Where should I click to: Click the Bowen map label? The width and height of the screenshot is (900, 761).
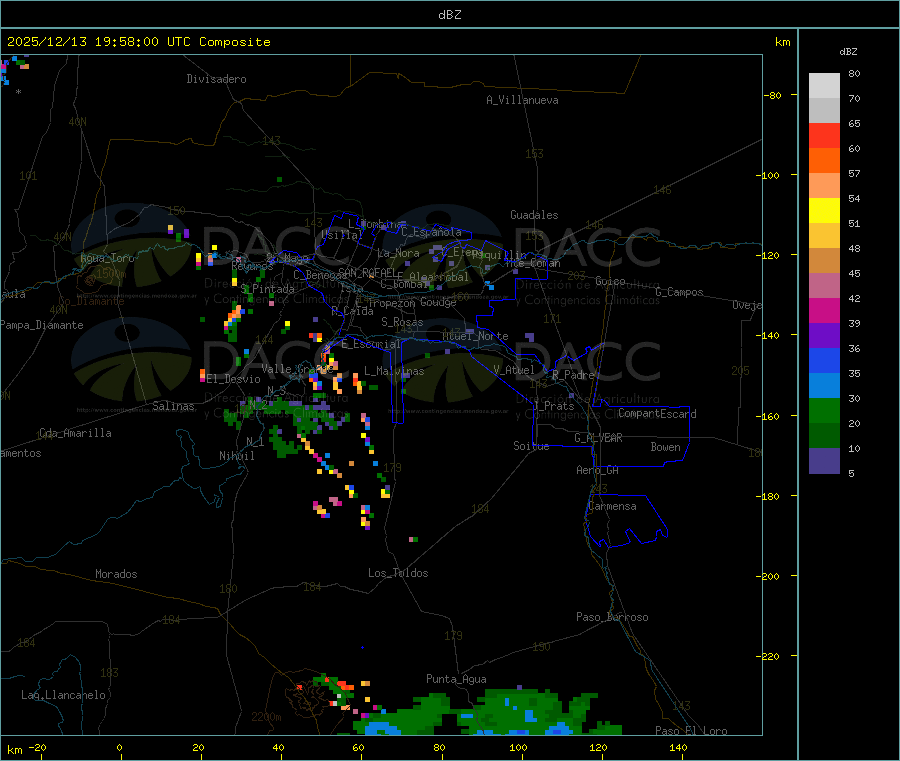665,447
